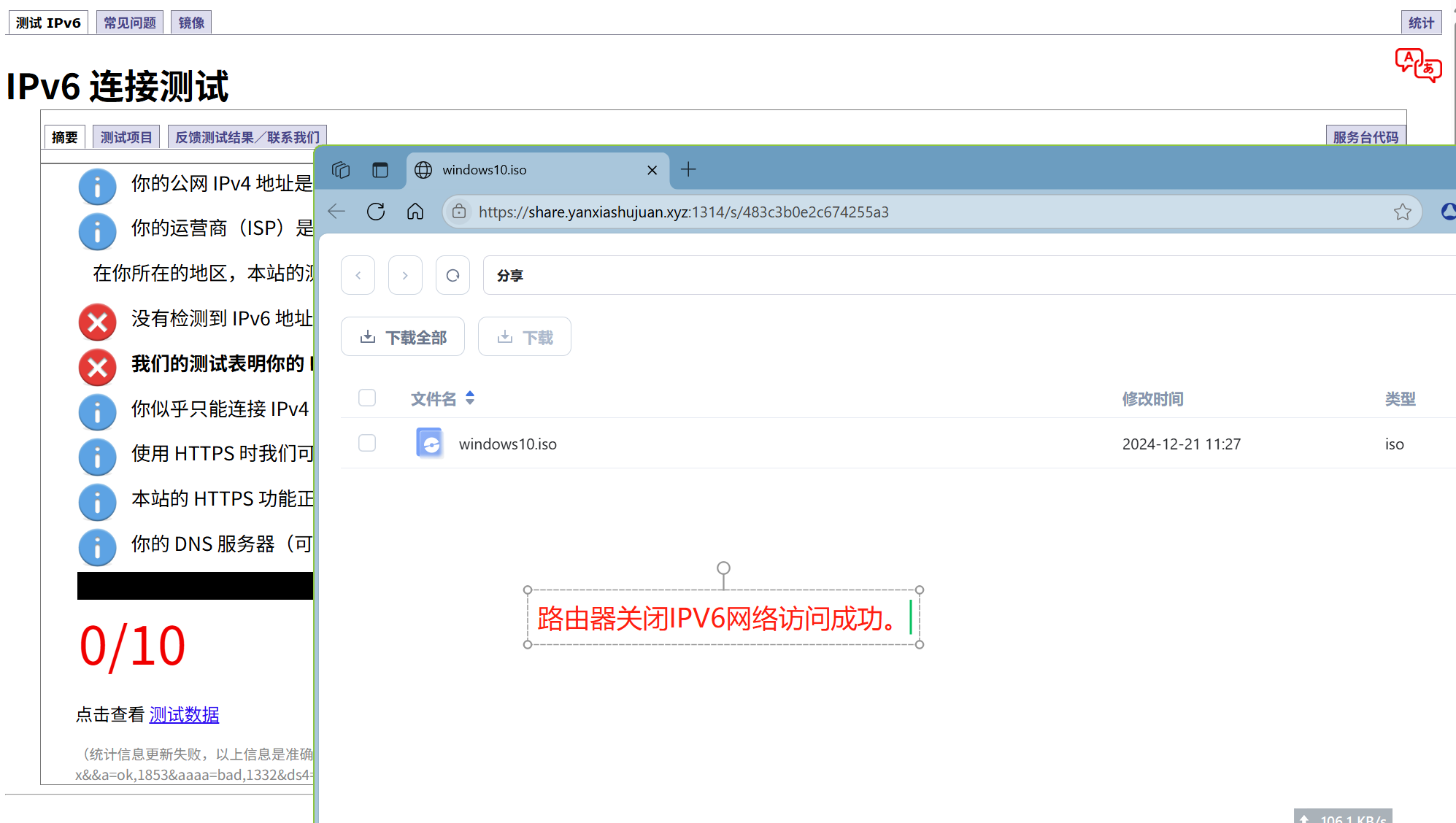Select the 测试项目 tab
This screenshot has height=823, width=1456.
(126, 137)
